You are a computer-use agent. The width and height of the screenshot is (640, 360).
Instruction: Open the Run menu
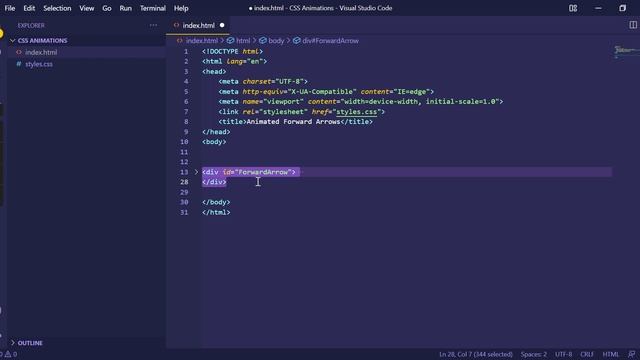[126, 8]
